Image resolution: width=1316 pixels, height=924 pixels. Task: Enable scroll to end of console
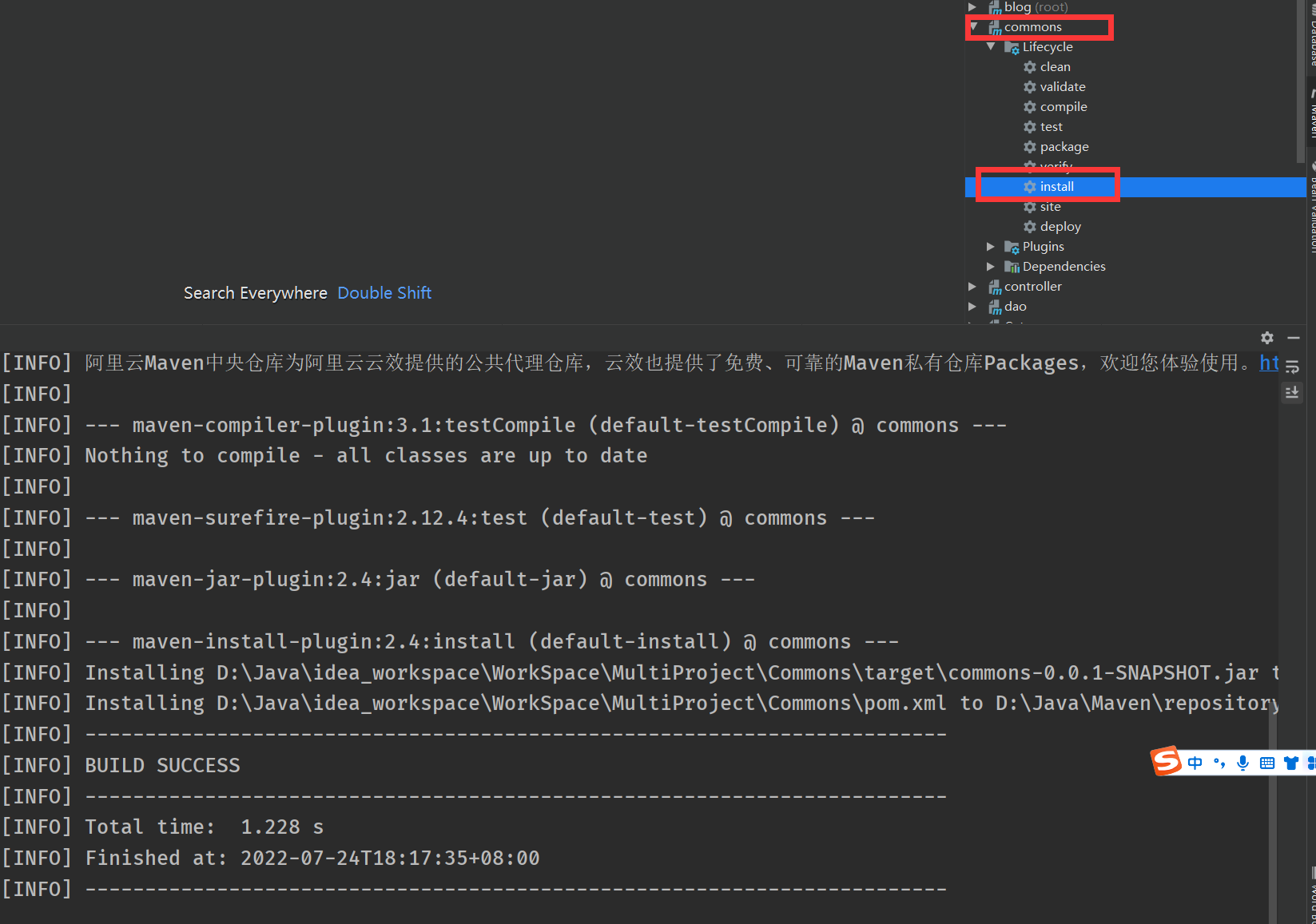coord(1292,393)
